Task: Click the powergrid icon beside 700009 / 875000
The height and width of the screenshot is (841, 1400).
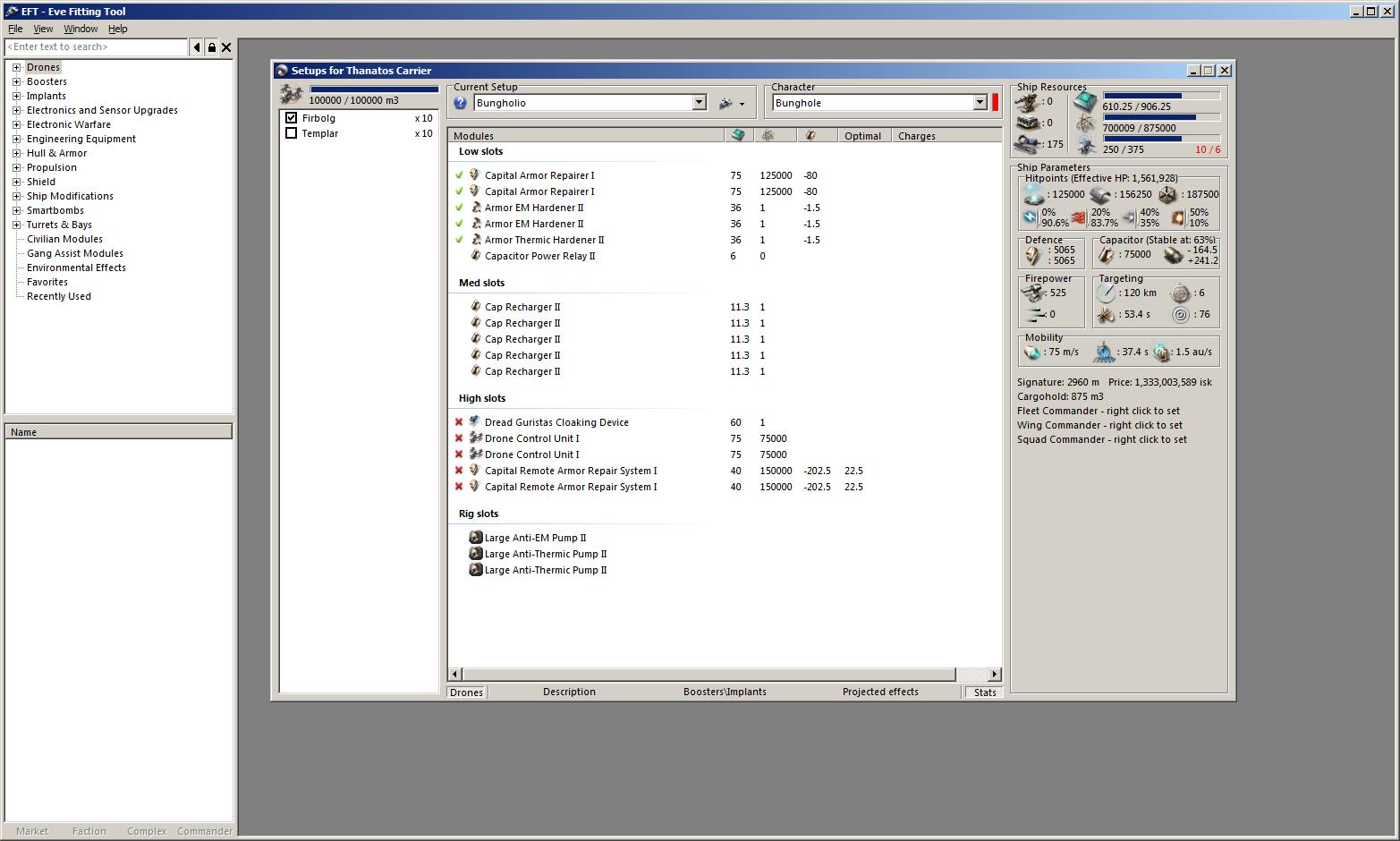Action: 1085,123
